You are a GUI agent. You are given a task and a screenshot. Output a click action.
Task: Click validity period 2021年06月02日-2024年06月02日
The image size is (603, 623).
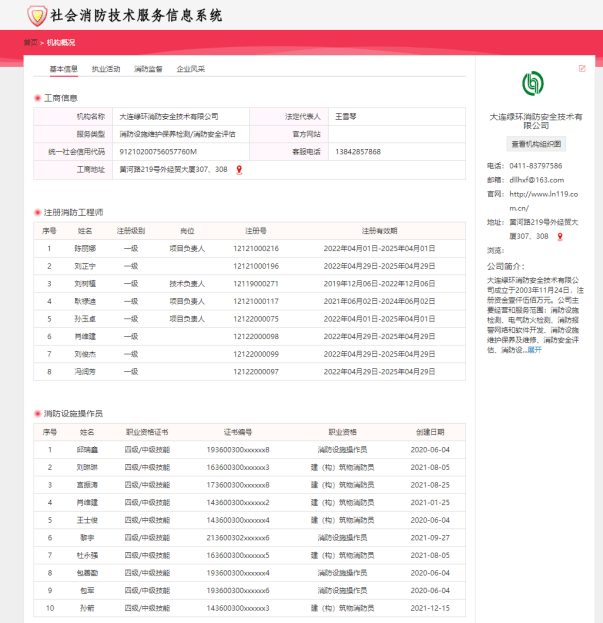[379, 302]
